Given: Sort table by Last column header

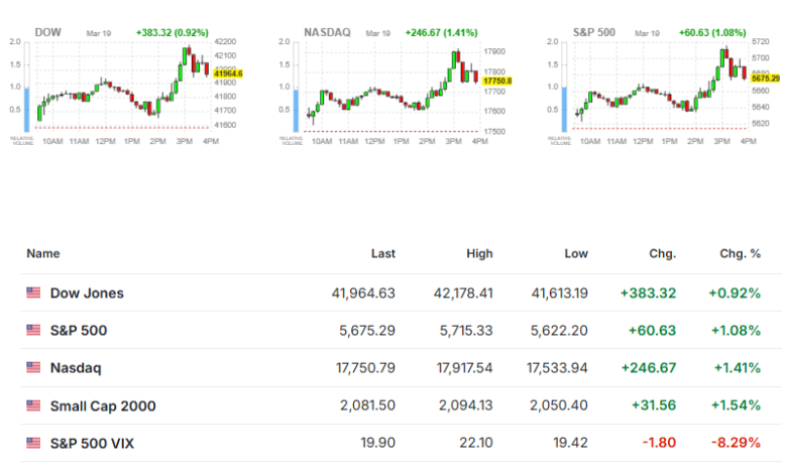Looking at the screenshot, I should point(383,254).
